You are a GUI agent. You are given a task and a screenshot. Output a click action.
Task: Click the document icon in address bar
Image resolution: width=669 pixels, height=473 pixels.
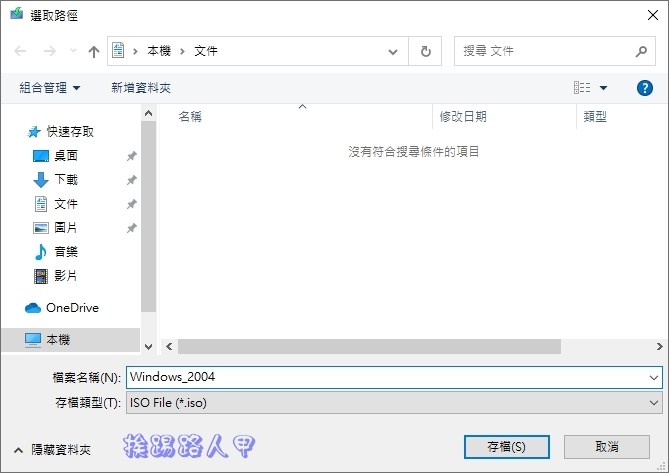pos(118,51)
